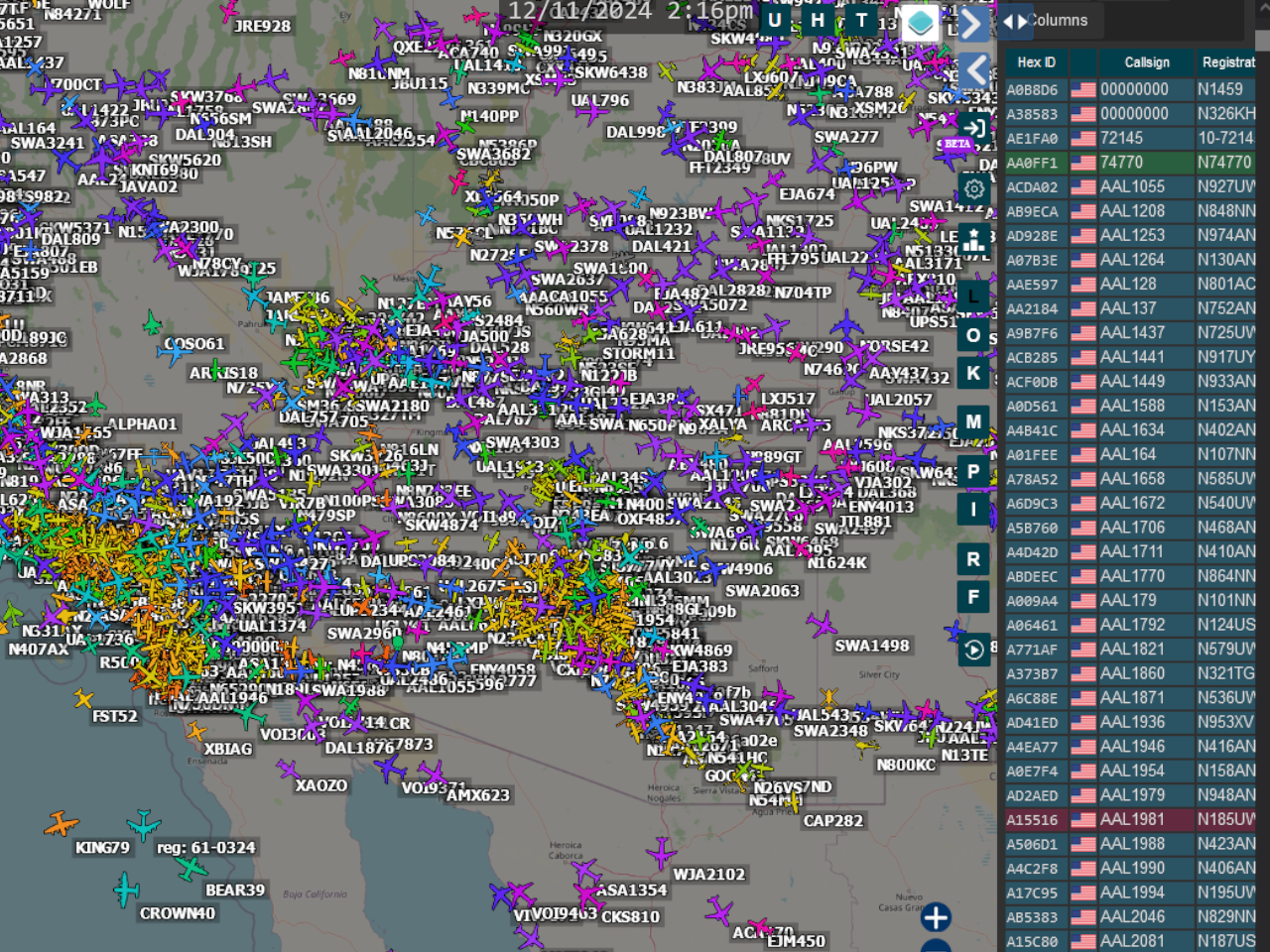Click Hex ID A06461 in the table
Viewport: 1270px width, 952px height.
[x=1032, y=626]
